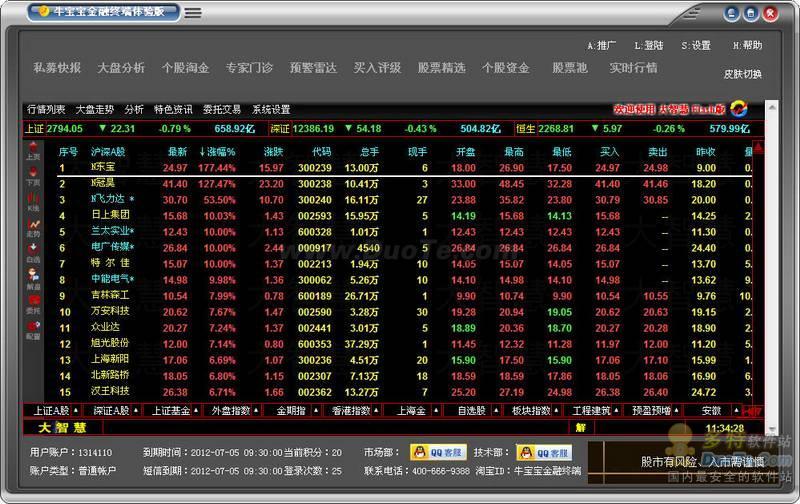Open 解盘 analyst icon in sidebar

click(x=33, y=280)
